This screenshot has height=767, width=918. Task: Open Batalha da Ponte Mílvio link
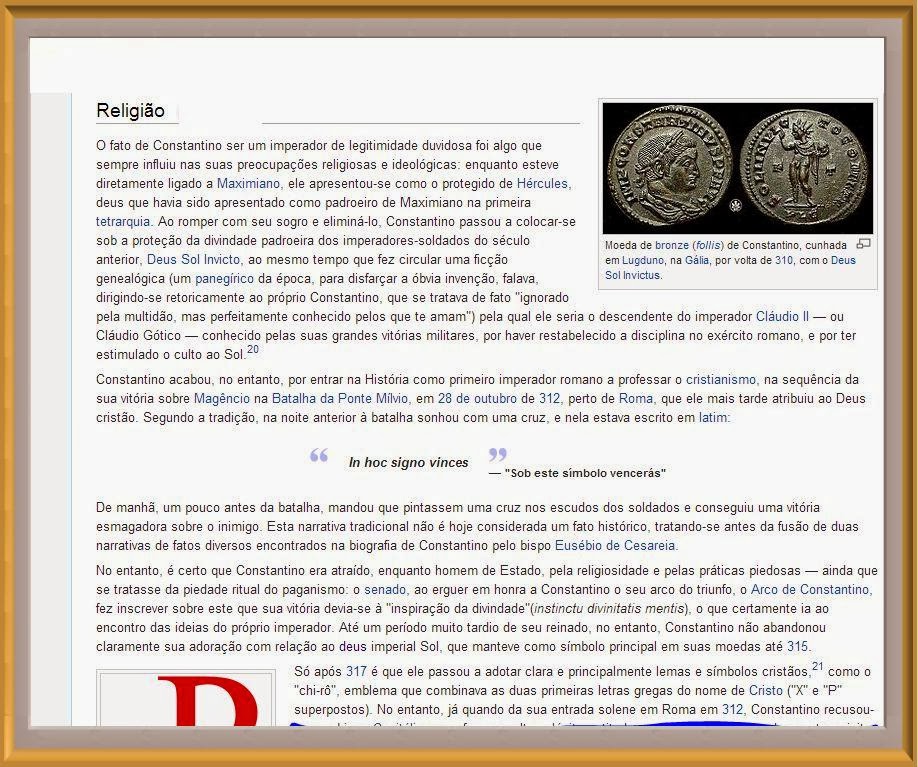click(340, 399)
